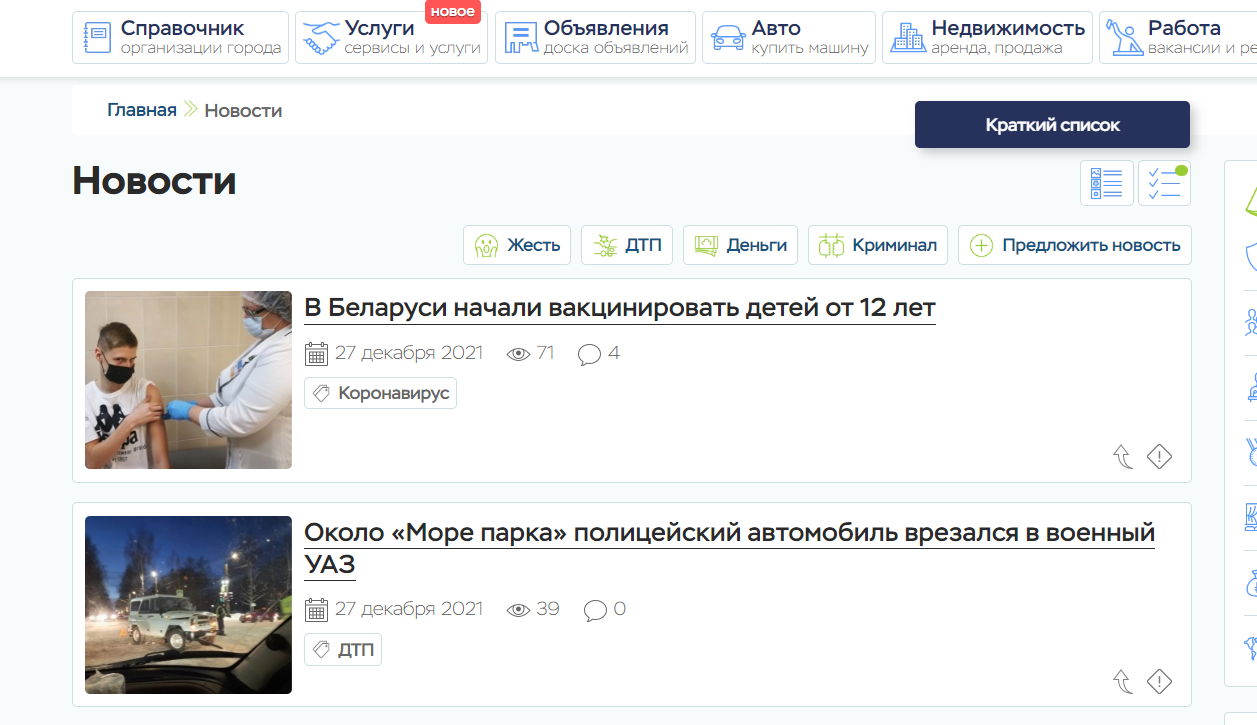Click the Главная breadcrumb link
This screenshot has height=725, width=1257.
[141, 110]
